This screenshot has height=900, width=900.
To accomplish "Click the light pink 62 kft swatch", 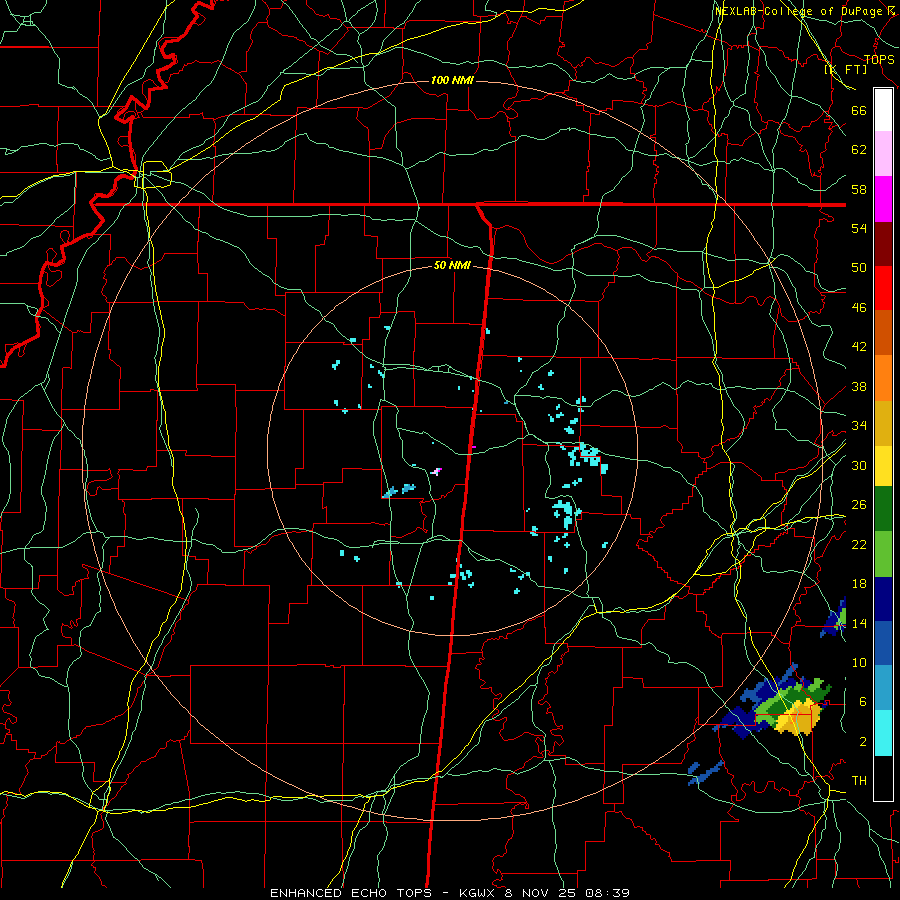I will 883,154.
